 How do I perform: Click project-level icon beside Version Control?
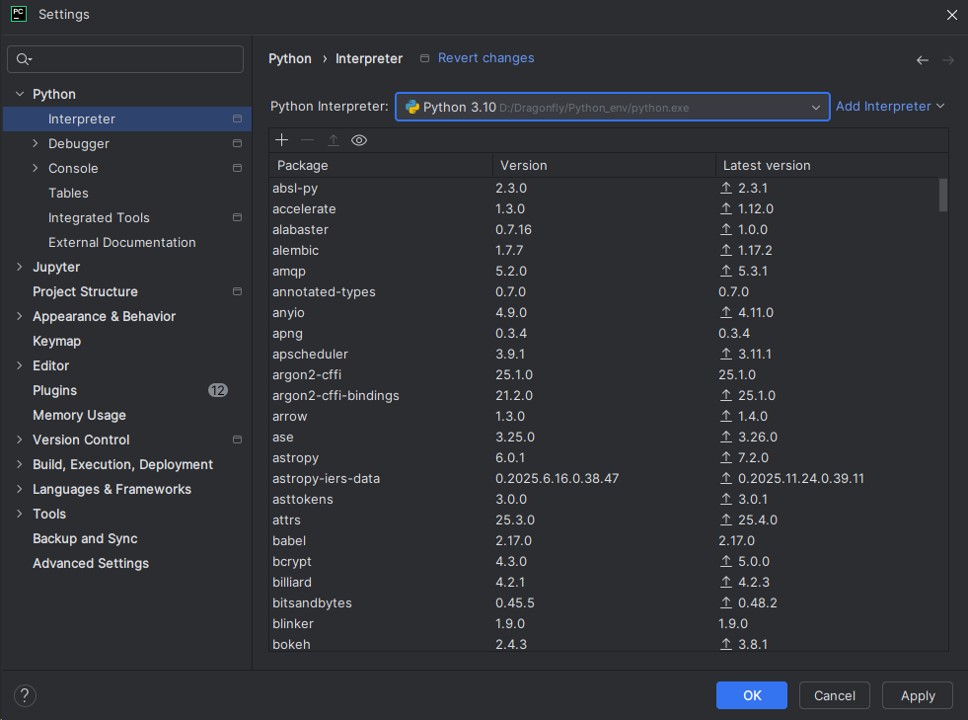point(237,440)
